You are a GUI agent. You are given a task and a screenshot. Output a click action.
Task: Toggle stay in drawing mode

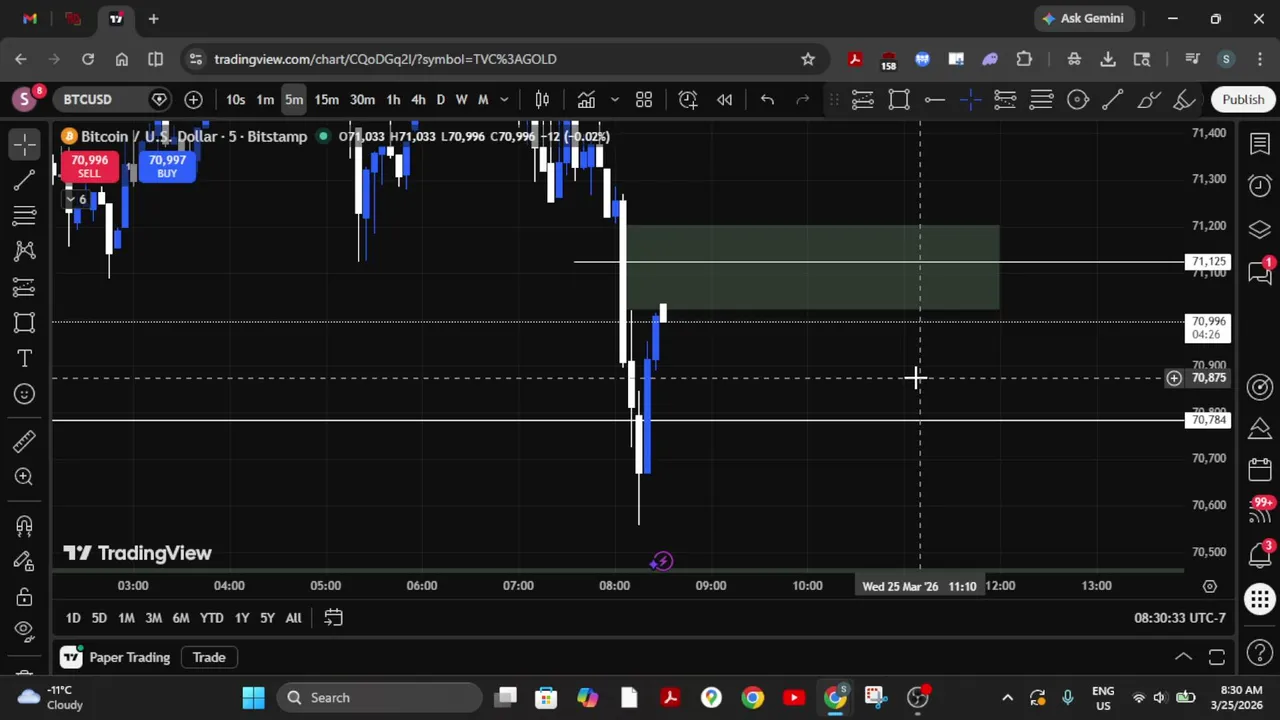tap(25, 561)
